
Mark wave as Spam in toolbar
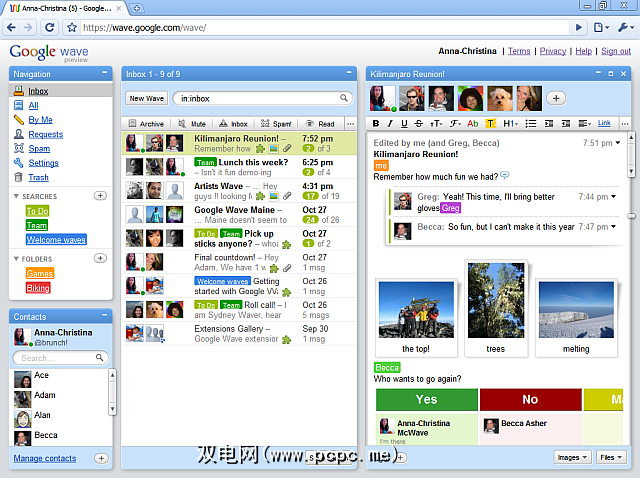tap(276, 124)
